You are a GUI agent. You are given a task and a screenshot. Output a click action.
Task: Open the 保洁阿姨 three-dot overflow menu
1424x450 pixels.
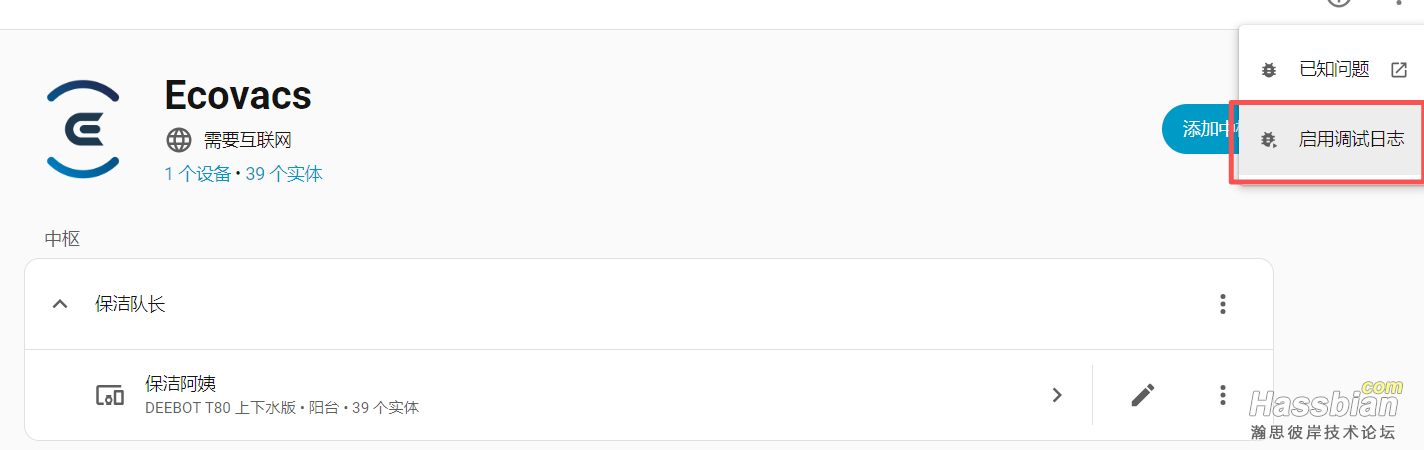pos(1222,395)
